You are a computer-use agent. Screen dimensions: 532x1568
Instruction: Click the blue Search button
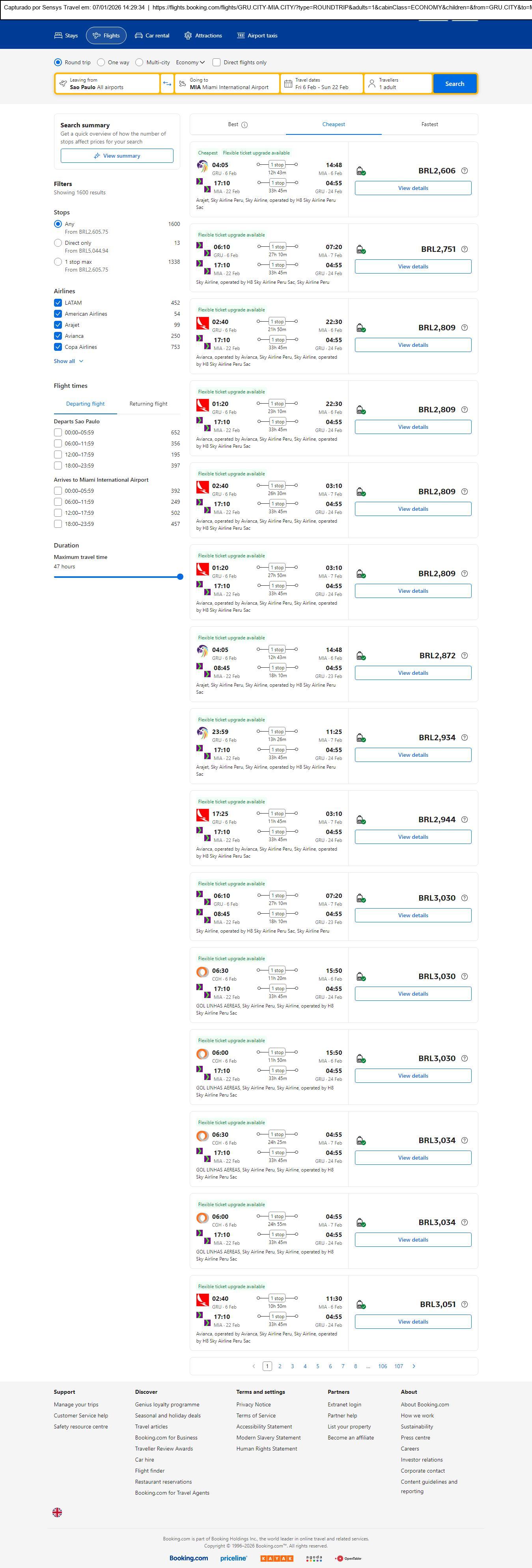click(454, 84)
